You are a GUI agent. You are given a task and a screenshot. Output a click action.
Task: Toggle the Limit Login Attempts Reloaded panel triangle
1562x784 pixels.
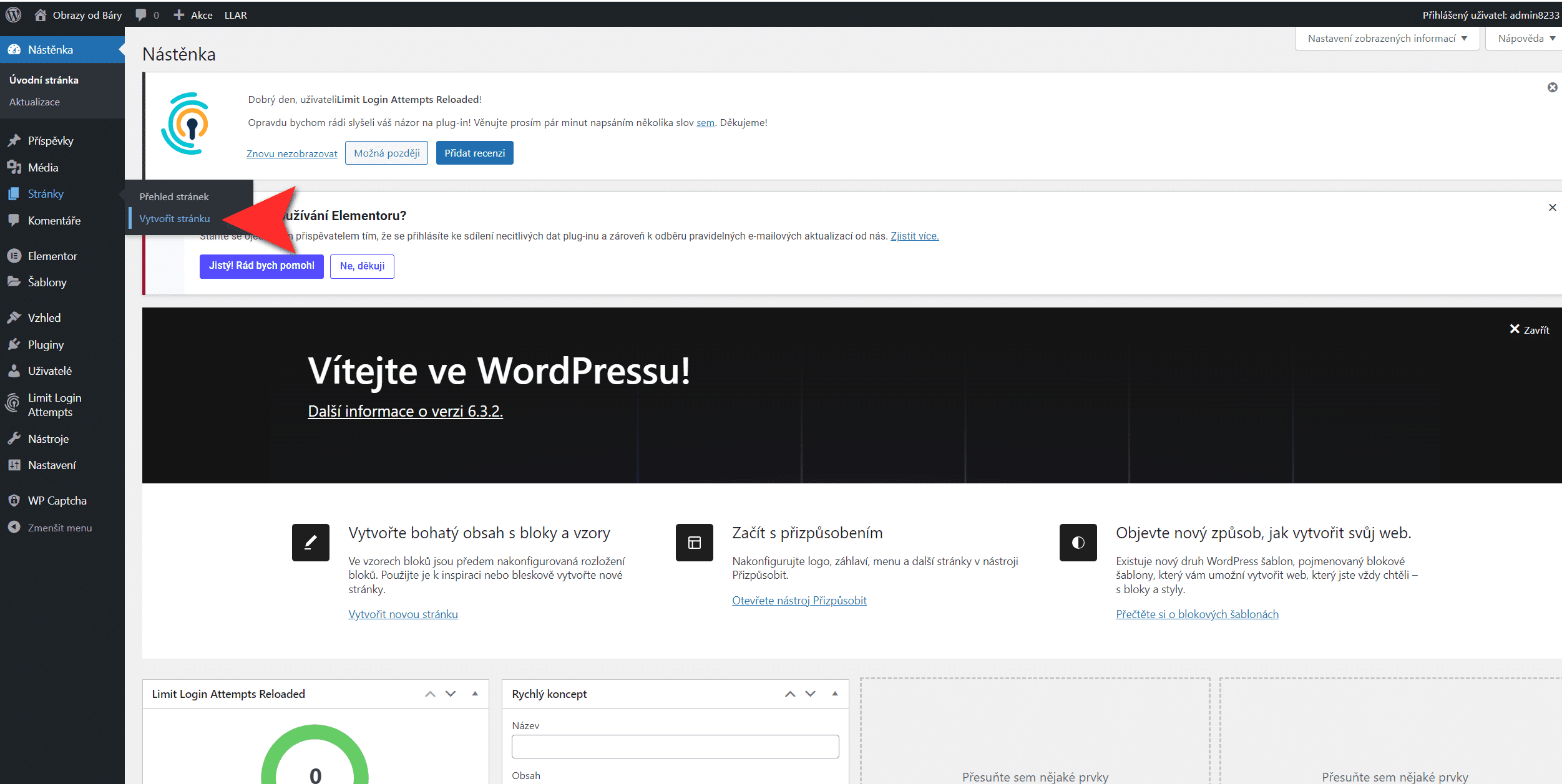(x=475, y=694)
